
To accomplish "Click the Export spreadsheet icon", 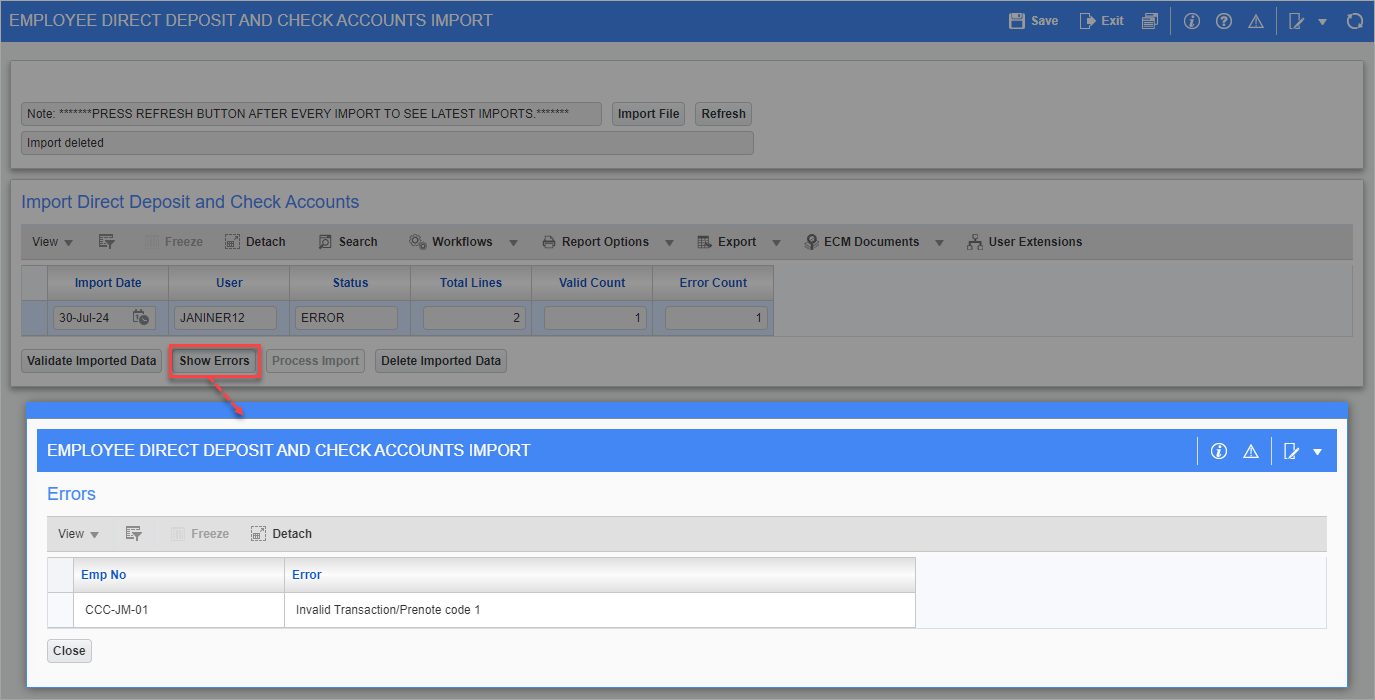I will (701, 241).
